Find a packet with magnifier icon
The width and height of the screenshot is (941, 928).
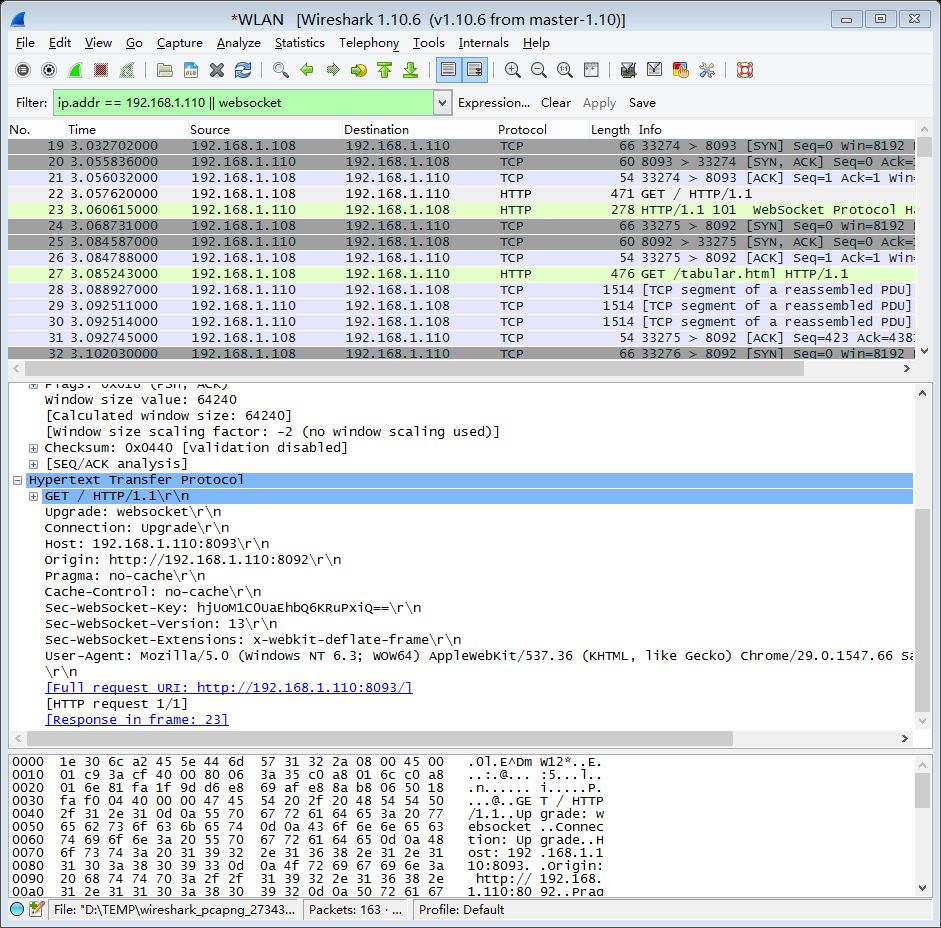click(280, 70)
